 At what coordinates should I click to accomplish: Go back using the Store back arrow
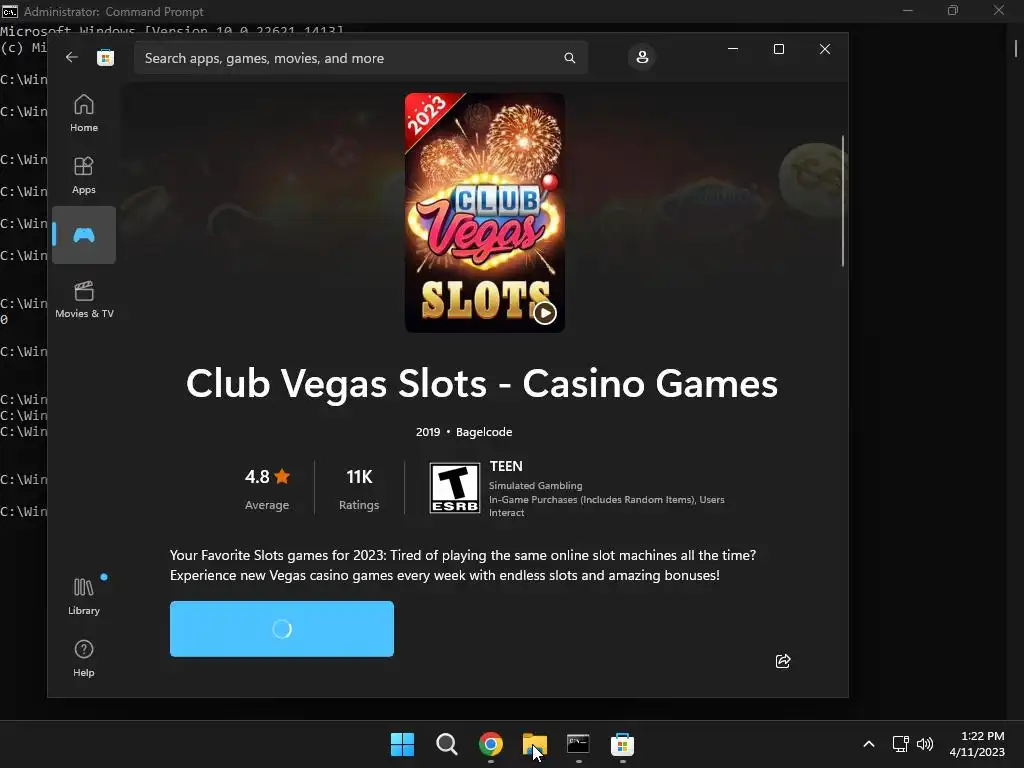[72, 57]
